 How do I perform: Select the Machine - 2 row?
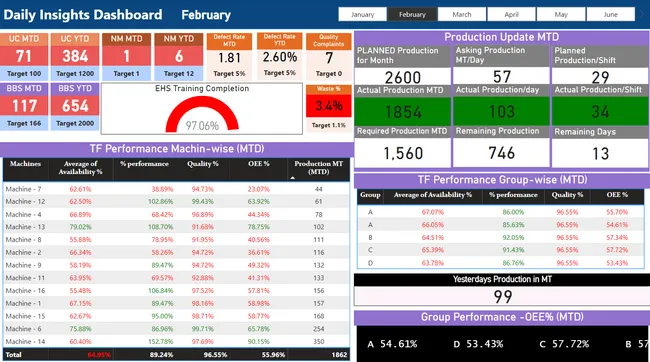click(176, 252)
